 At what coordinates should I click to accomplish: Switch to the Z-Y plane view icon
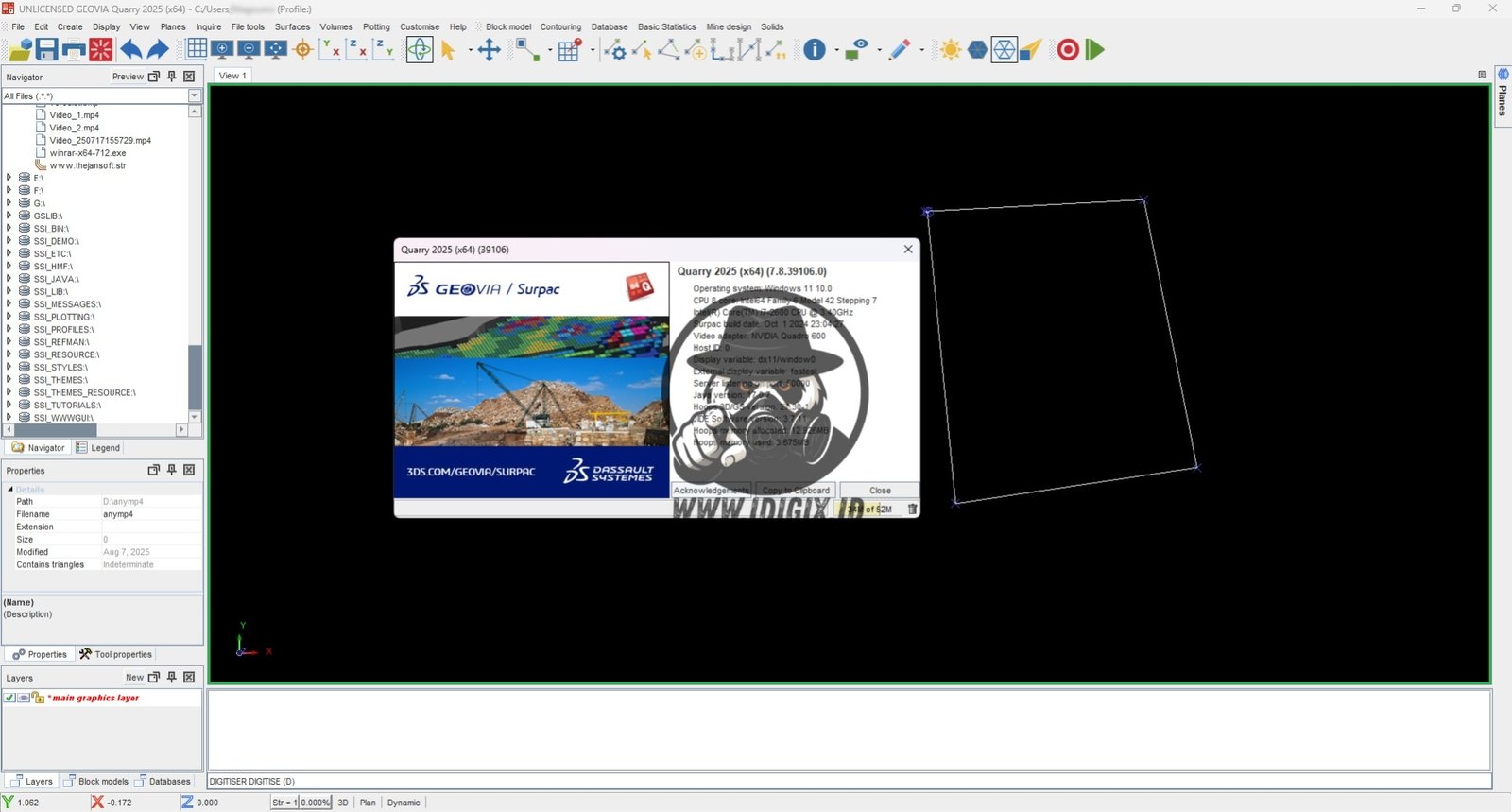[x=383, y=49]
